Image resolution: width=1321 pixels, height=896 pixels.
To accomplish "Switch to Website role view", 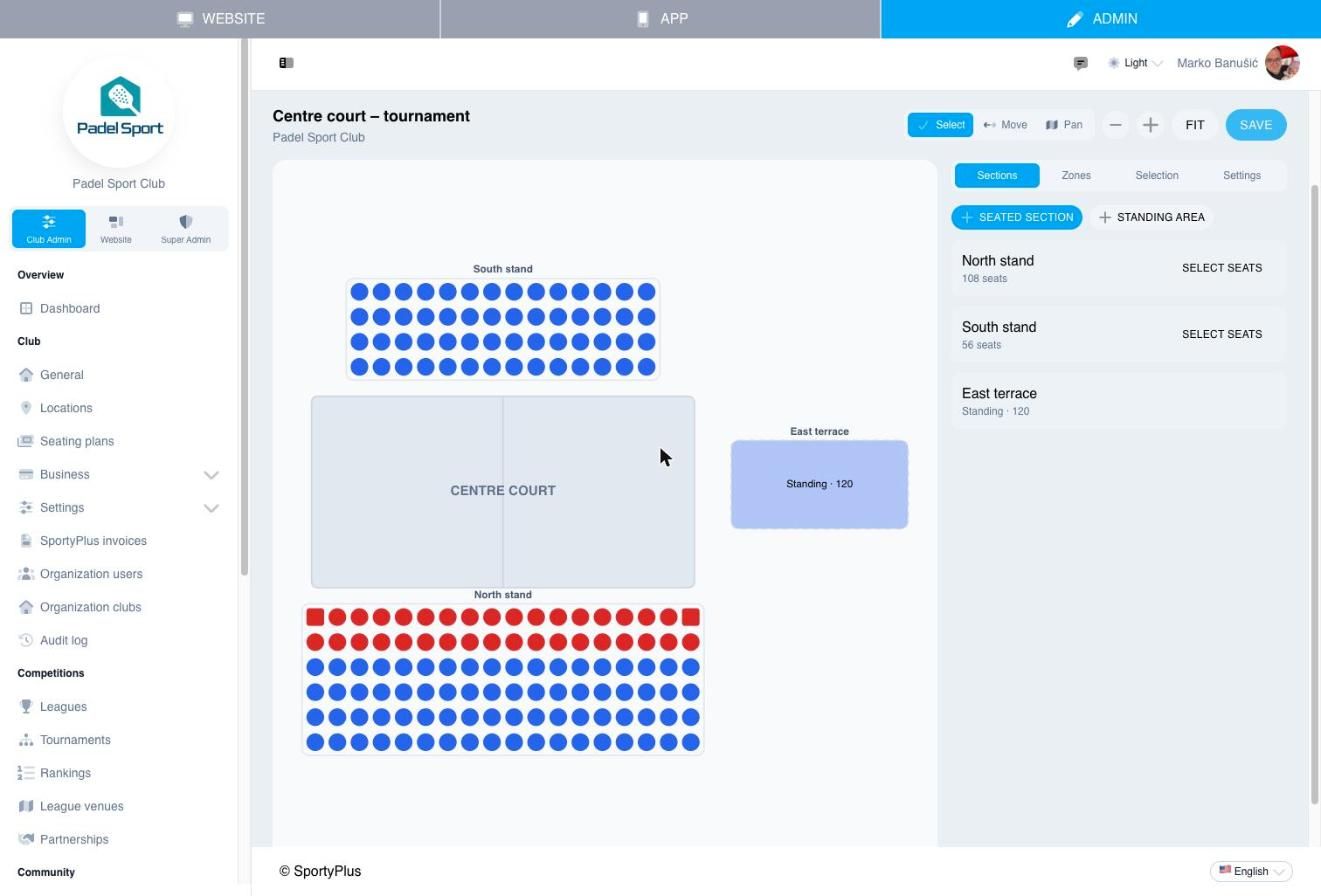I will coord(116,229).
